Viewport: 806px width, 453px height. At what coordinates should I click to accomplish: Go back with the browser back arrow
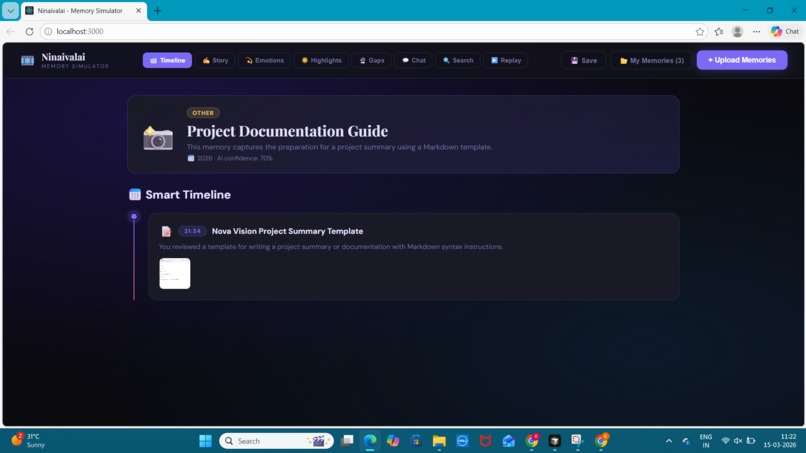pyautogui.click(x=10, y=31)
